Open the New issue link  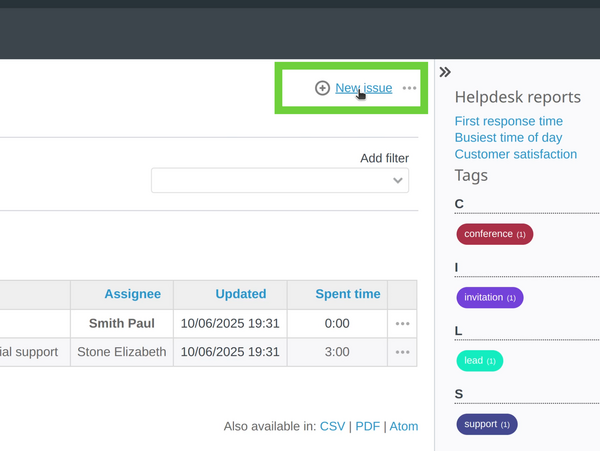[x=363, y=88]
